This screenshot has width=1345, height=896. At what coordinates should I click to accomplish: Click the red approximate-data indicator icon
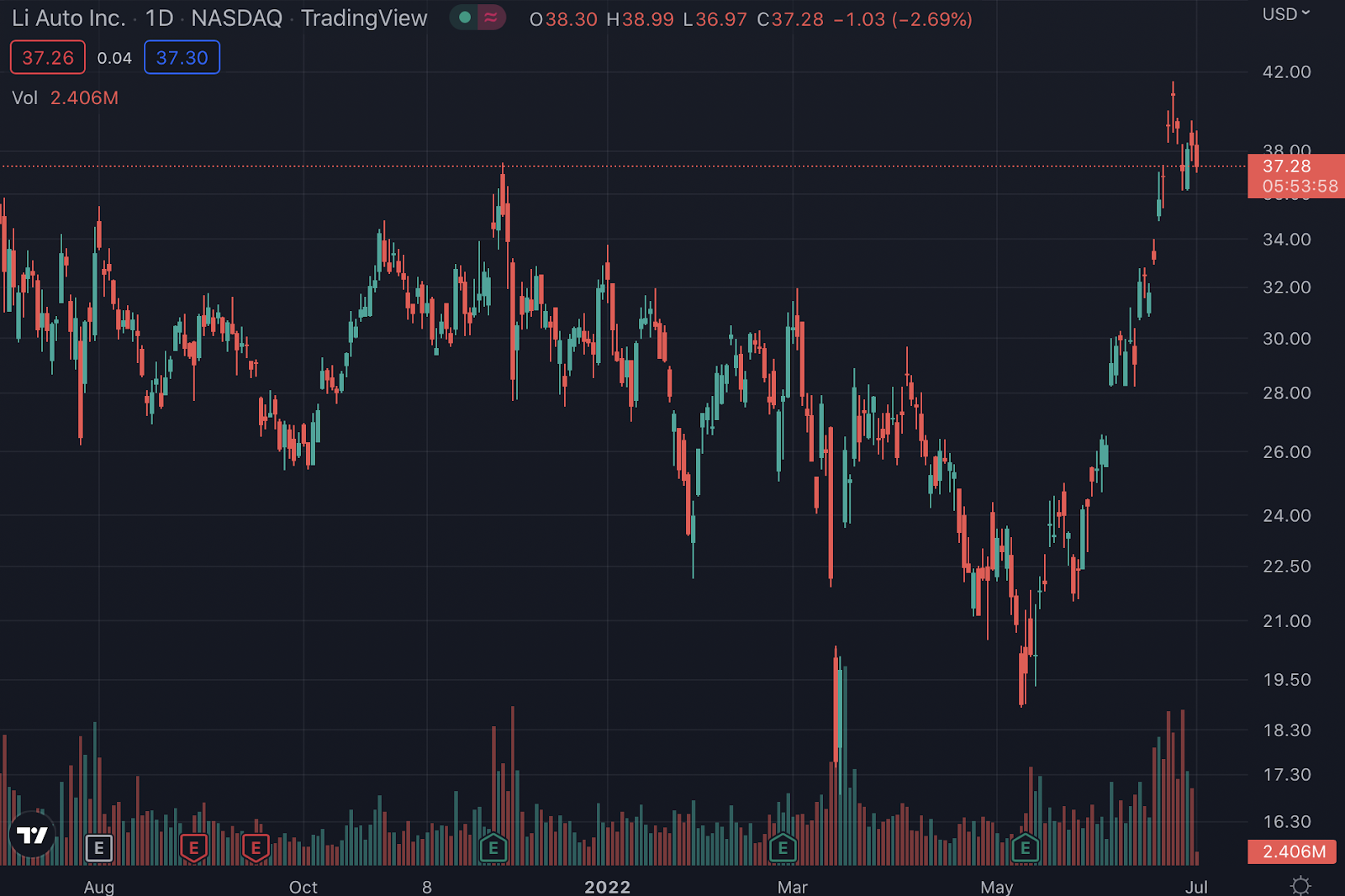(491, 18)
